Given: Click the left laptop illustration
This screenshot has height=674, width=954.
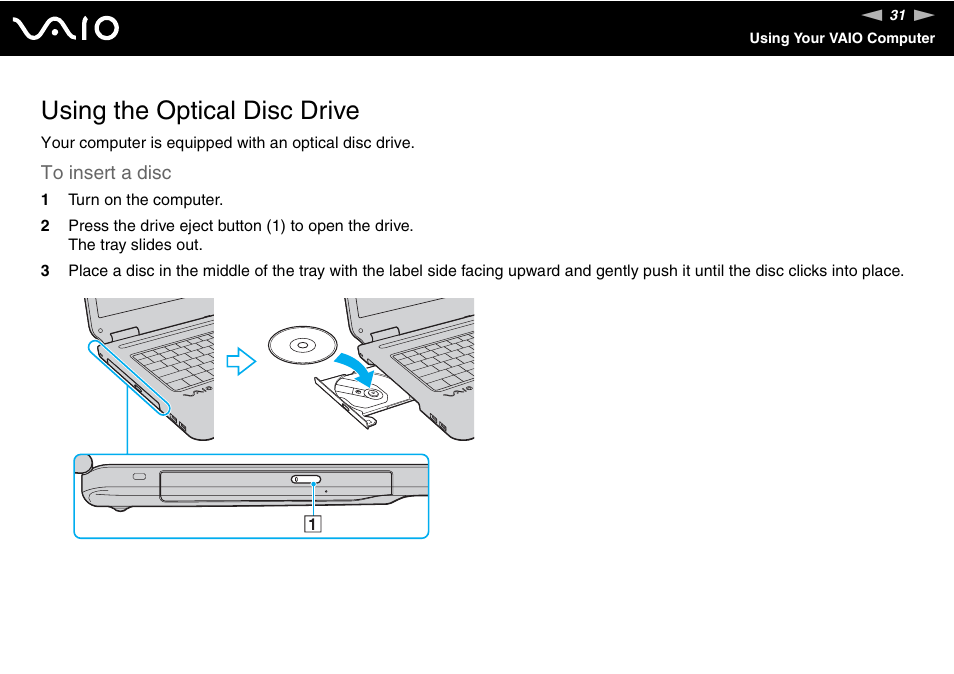Looking at the screenshot, I should point(149,369).
